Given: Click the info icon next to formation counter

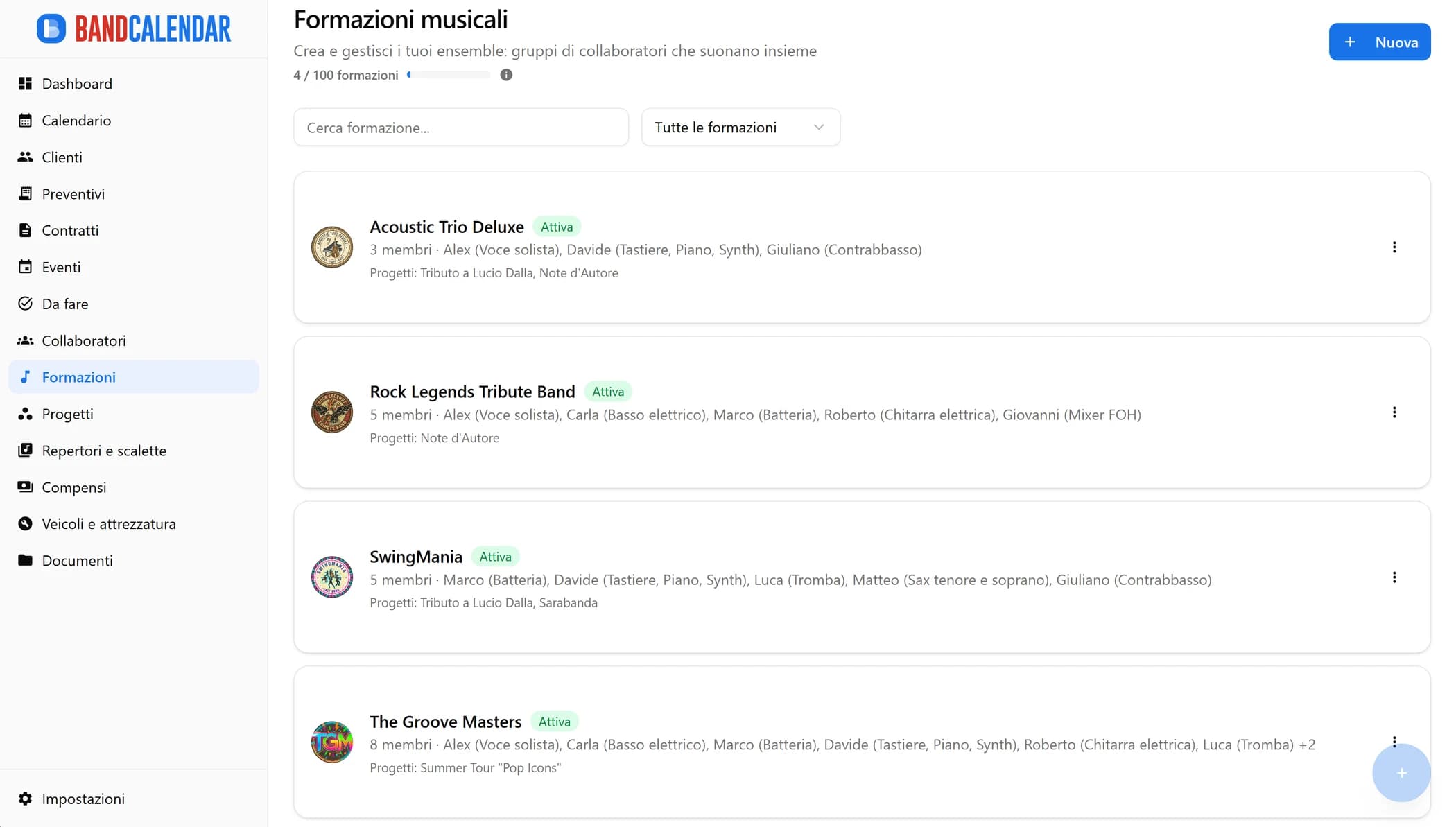Looking at the screenshot, I should [505, 74].
